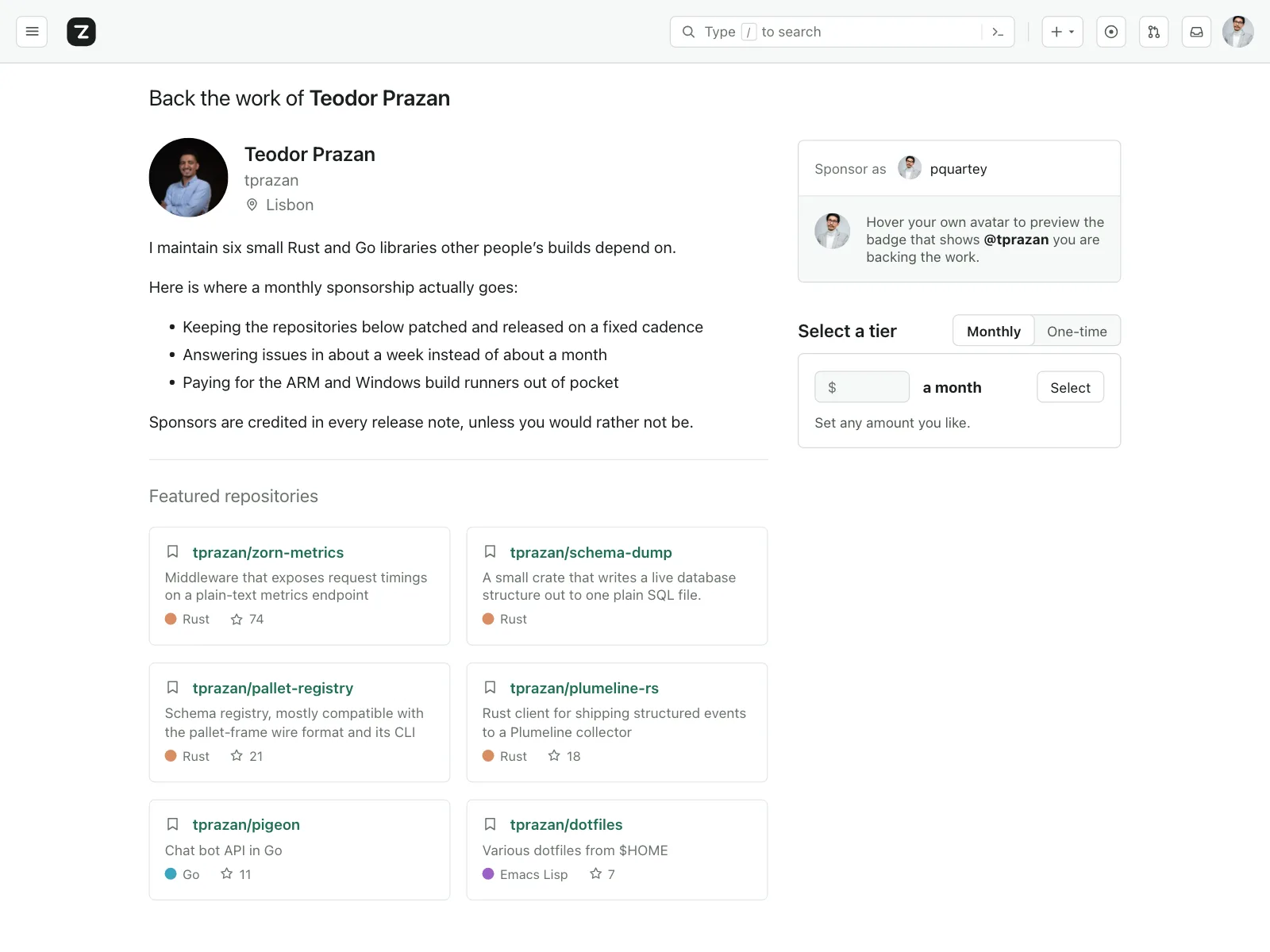Click the star icon on zorn-metrics

coord(237,619)
